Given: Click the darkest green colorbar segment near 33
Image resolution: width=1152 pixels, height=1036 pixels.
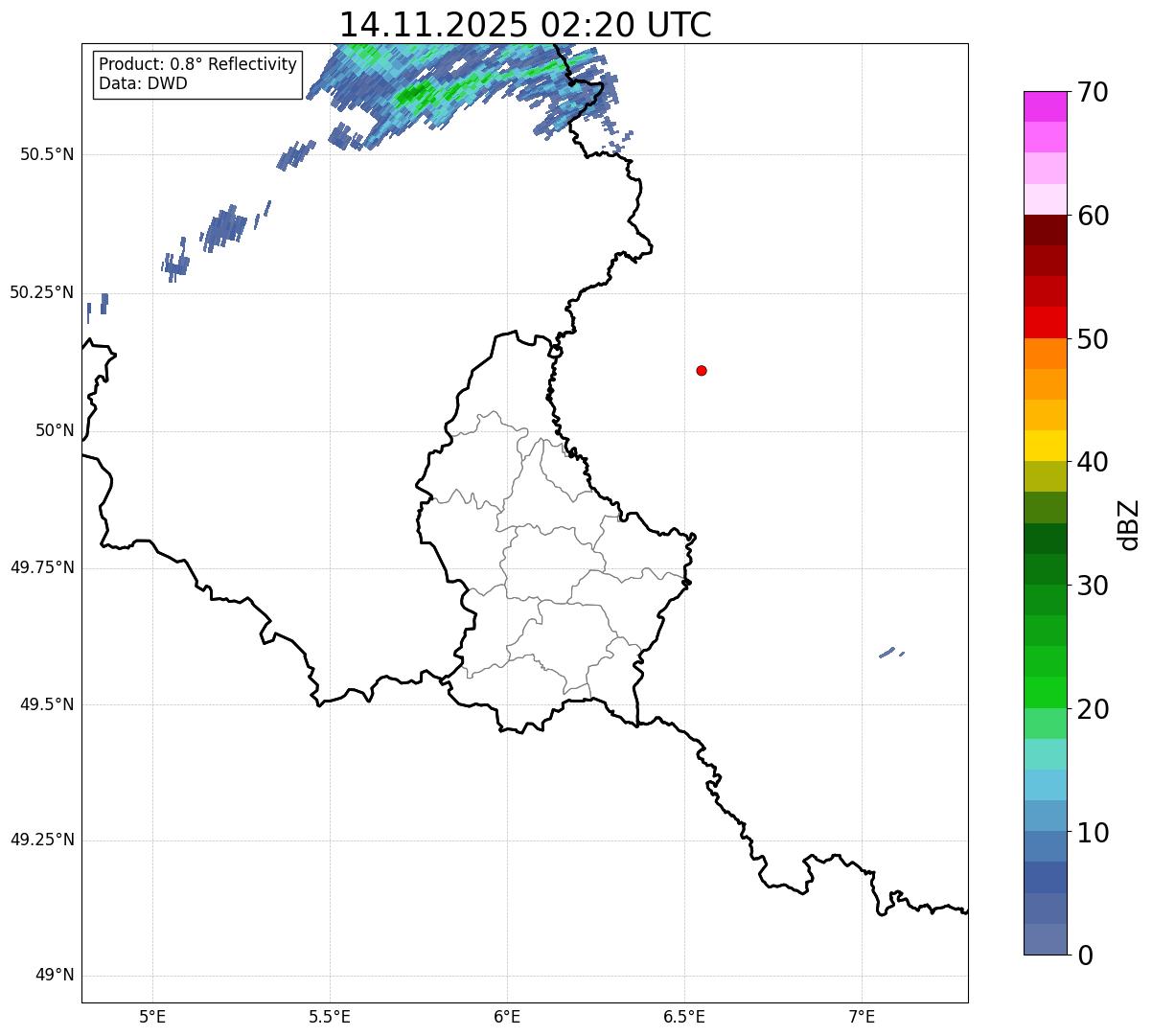Looking at the screenshot, I should pyautogui.click(x=1045, y=539).
